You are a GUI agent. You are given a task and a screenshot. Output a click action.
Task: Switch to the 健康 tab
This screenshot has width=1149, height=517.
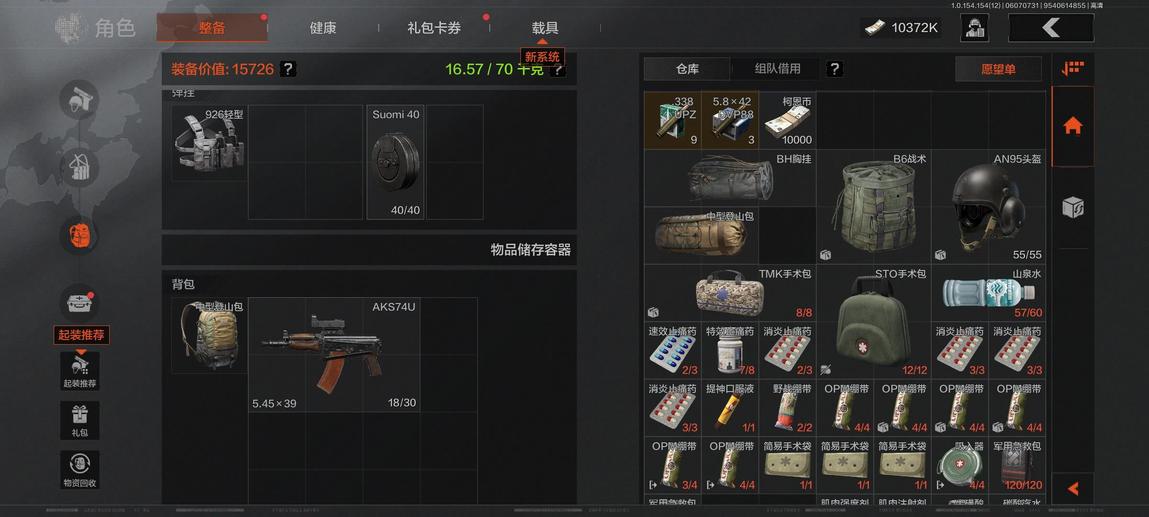pyautogui.click(x=322, y=28)
